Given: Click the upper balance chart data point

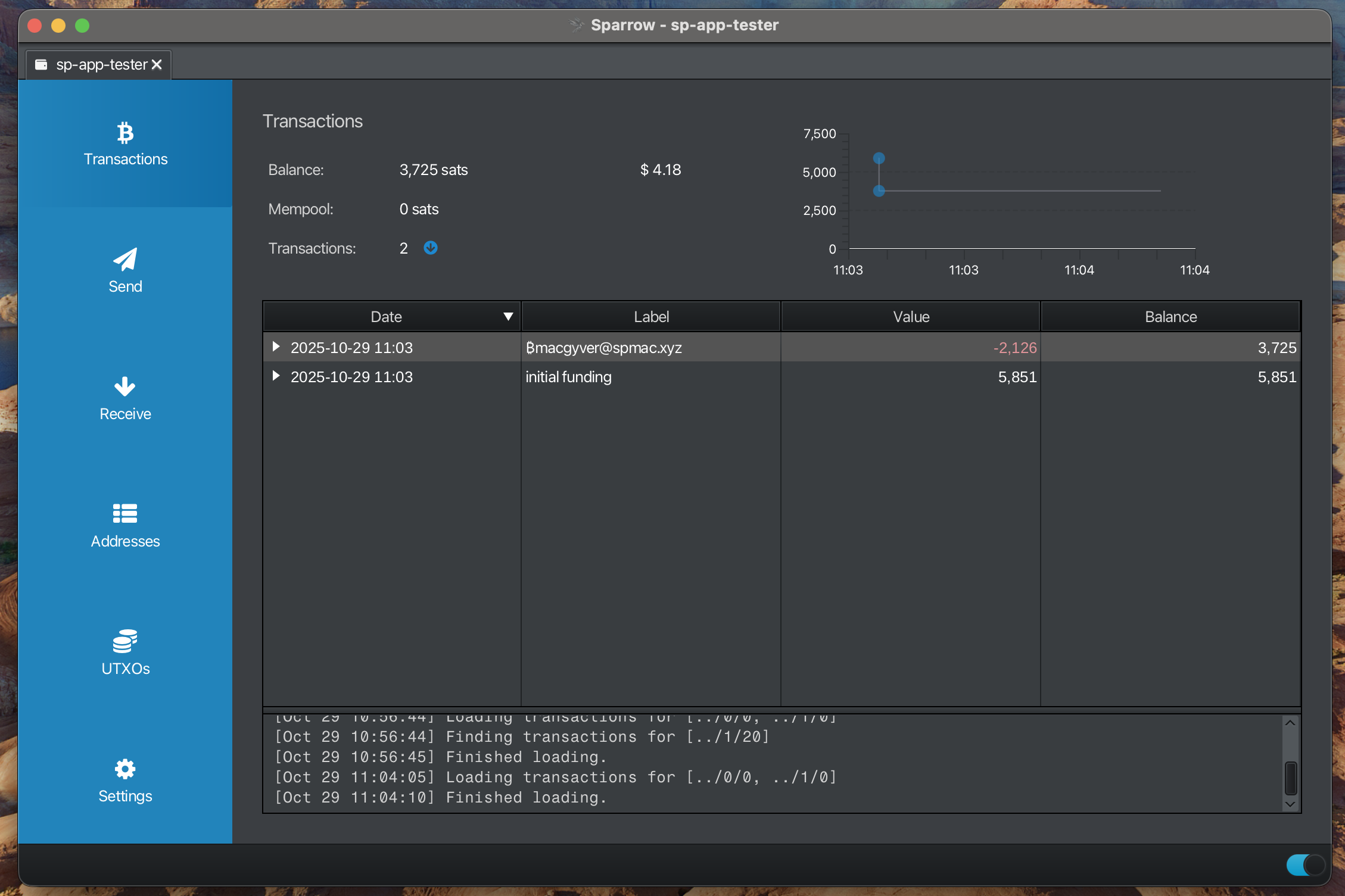Looking at the screenshot, I should [x=879, y=158].
